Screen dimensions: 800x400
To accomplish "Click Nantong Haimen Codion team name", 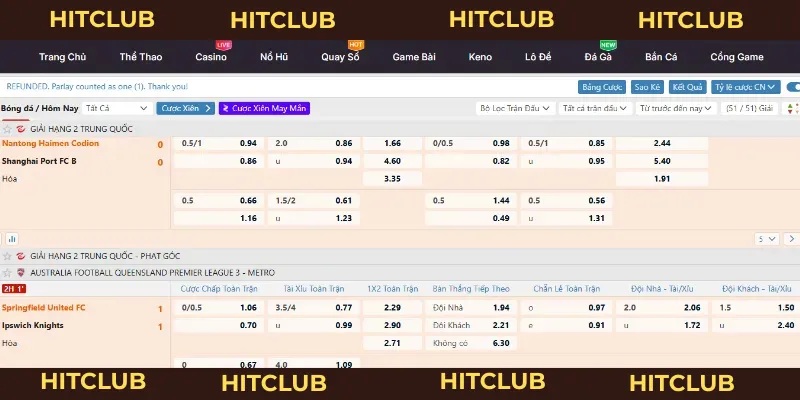I will coord(51,143).
